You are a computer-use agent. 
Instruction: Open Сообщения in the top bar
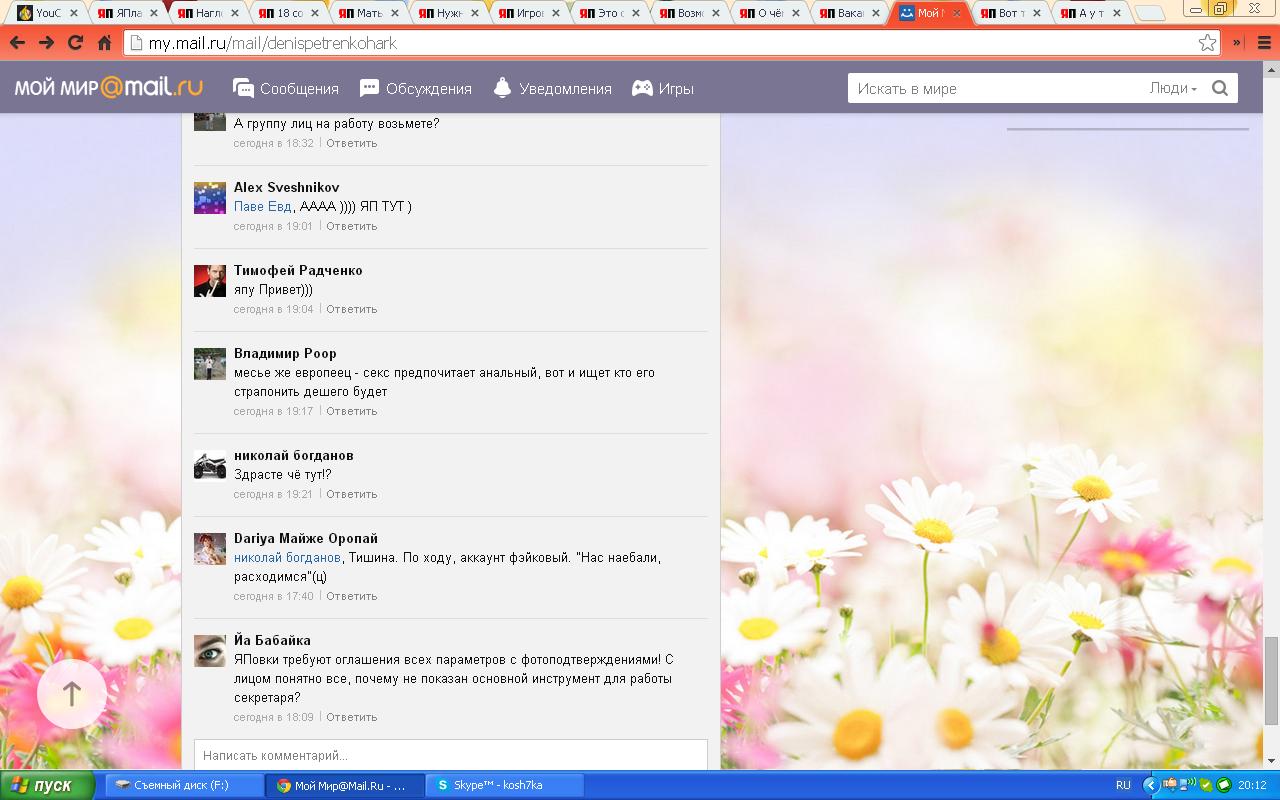(x=286, y=88)
